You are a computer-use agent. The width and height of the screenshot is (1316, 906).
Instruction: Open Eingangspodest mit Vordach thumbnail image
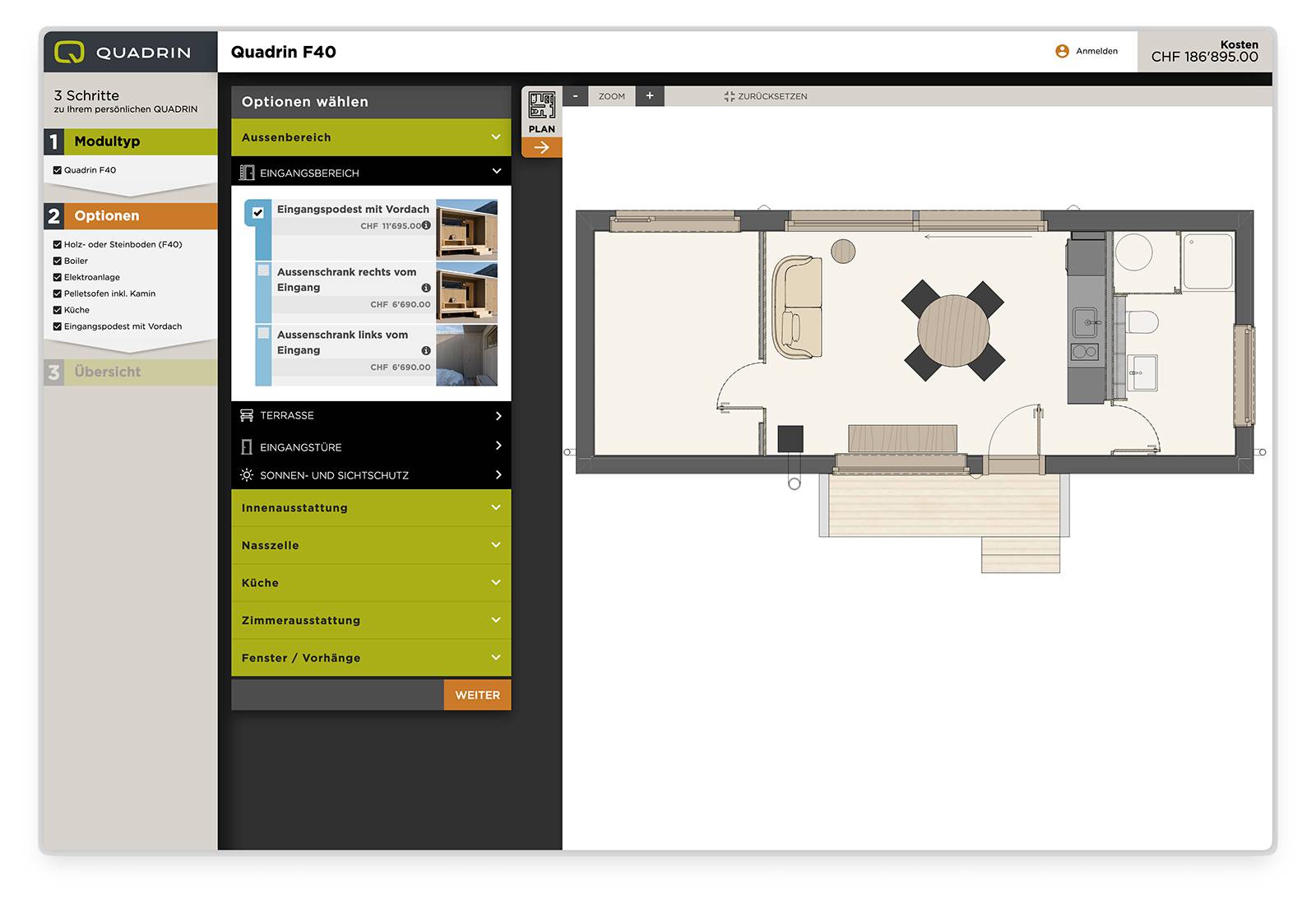pyautogui.click(x=466, y=229)
